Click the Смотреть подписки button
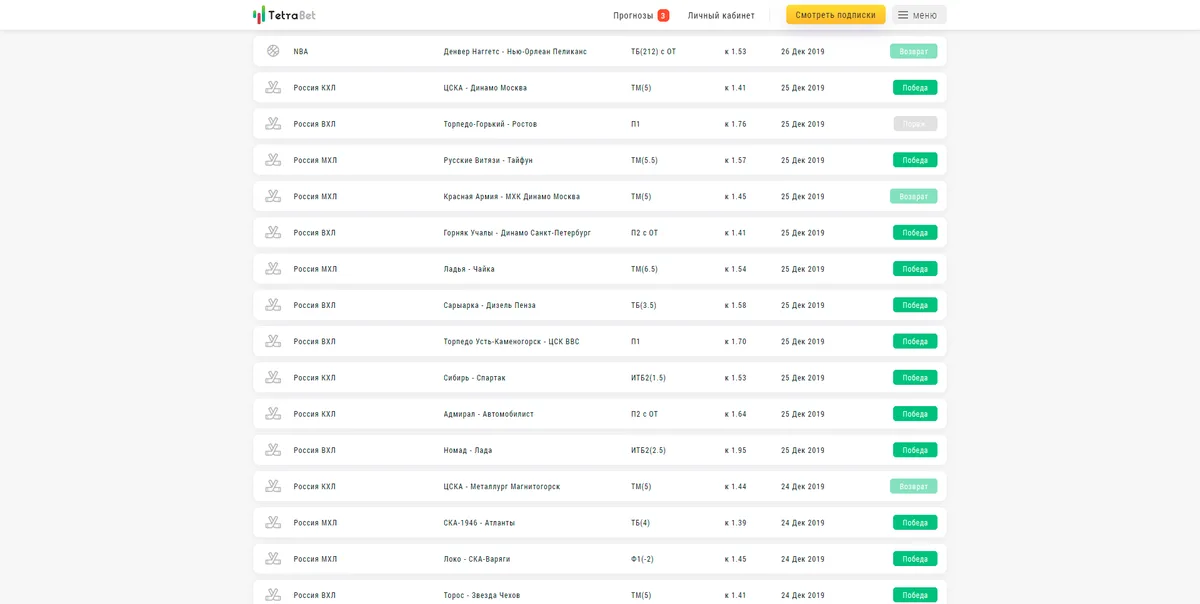Viewport: 1200px width, 604px height. [x=835, y=15]
